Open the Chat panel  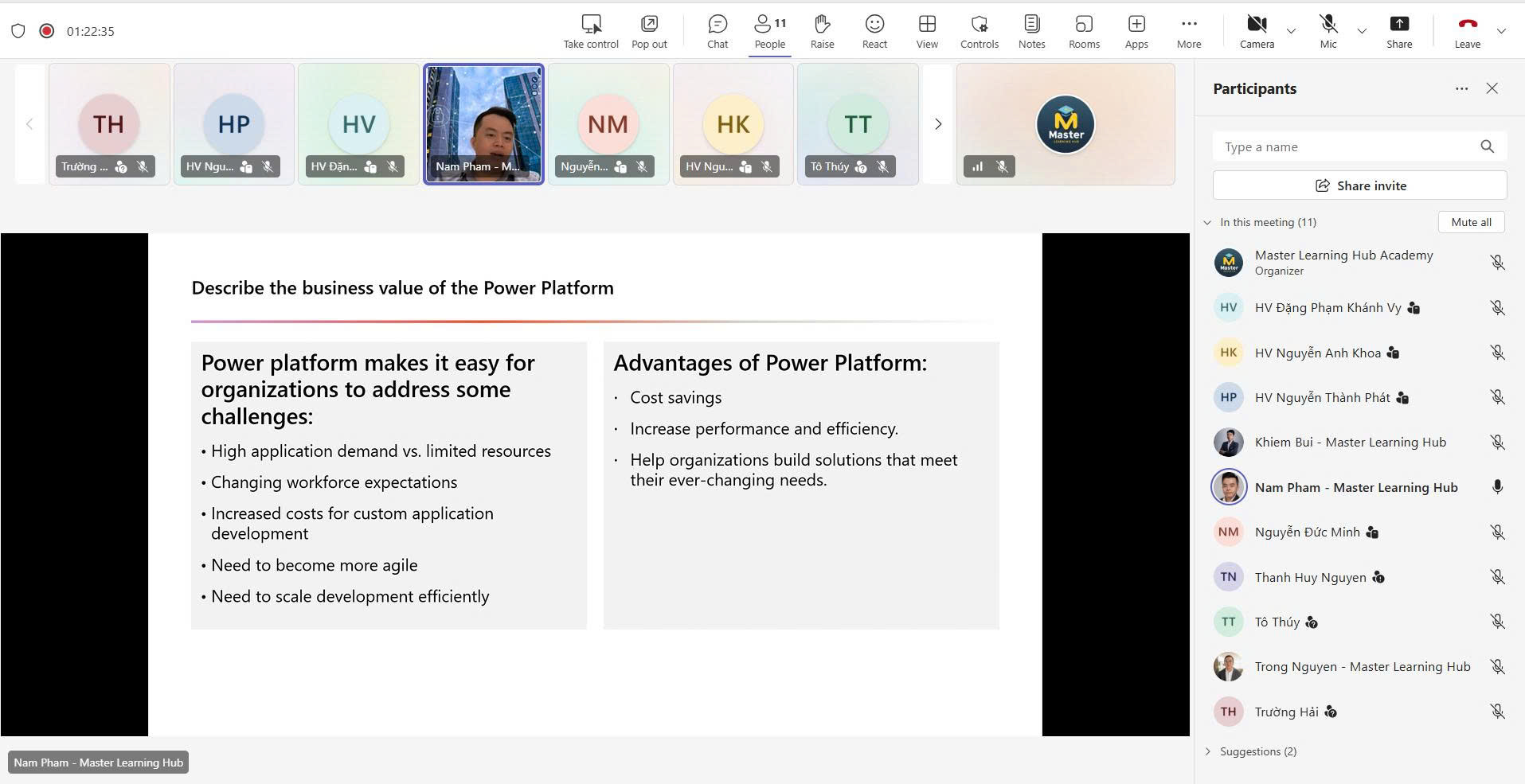tap(717, 31)
